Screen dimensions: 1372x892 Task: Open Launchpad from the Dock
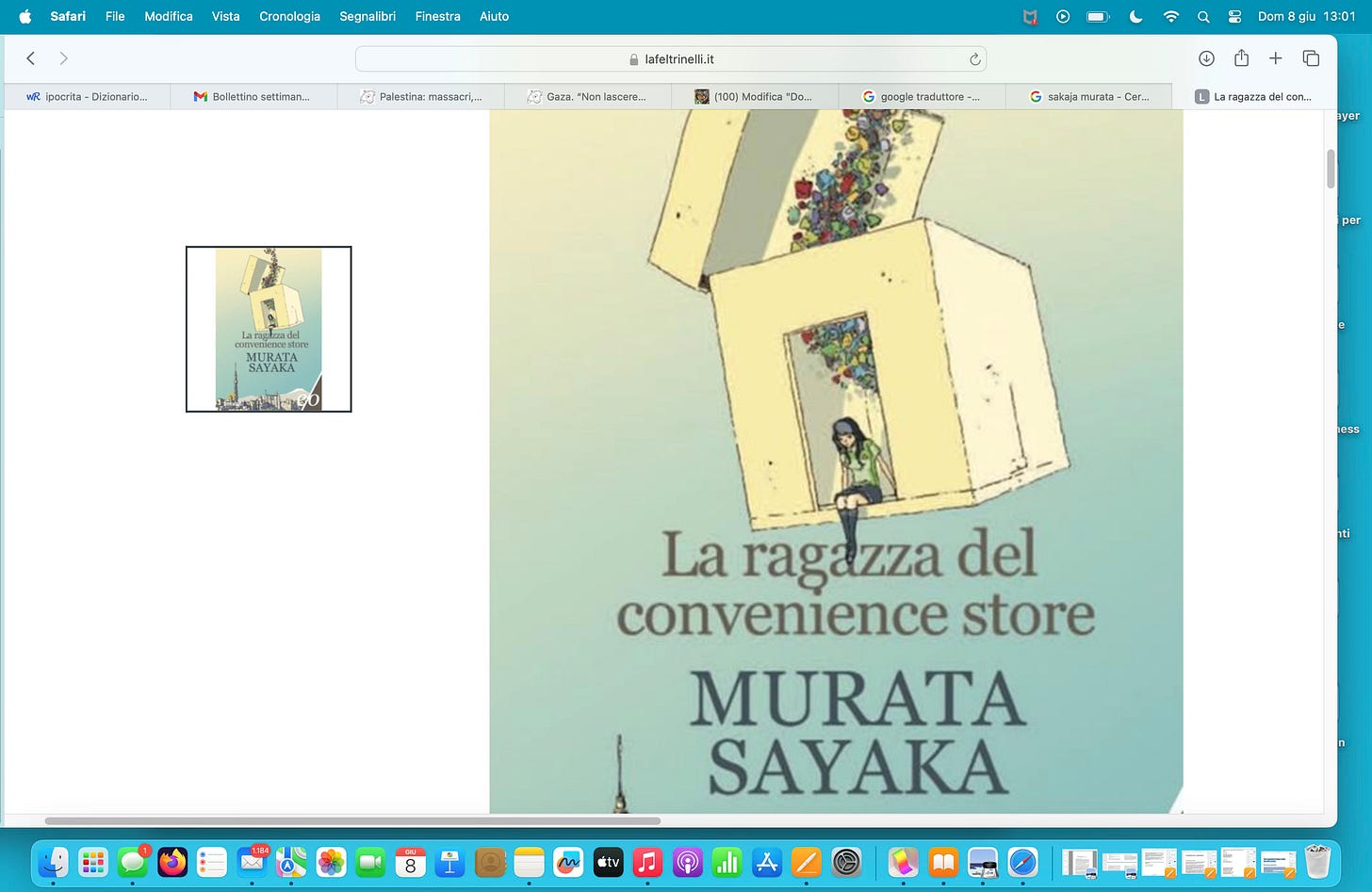click(93, 861)
